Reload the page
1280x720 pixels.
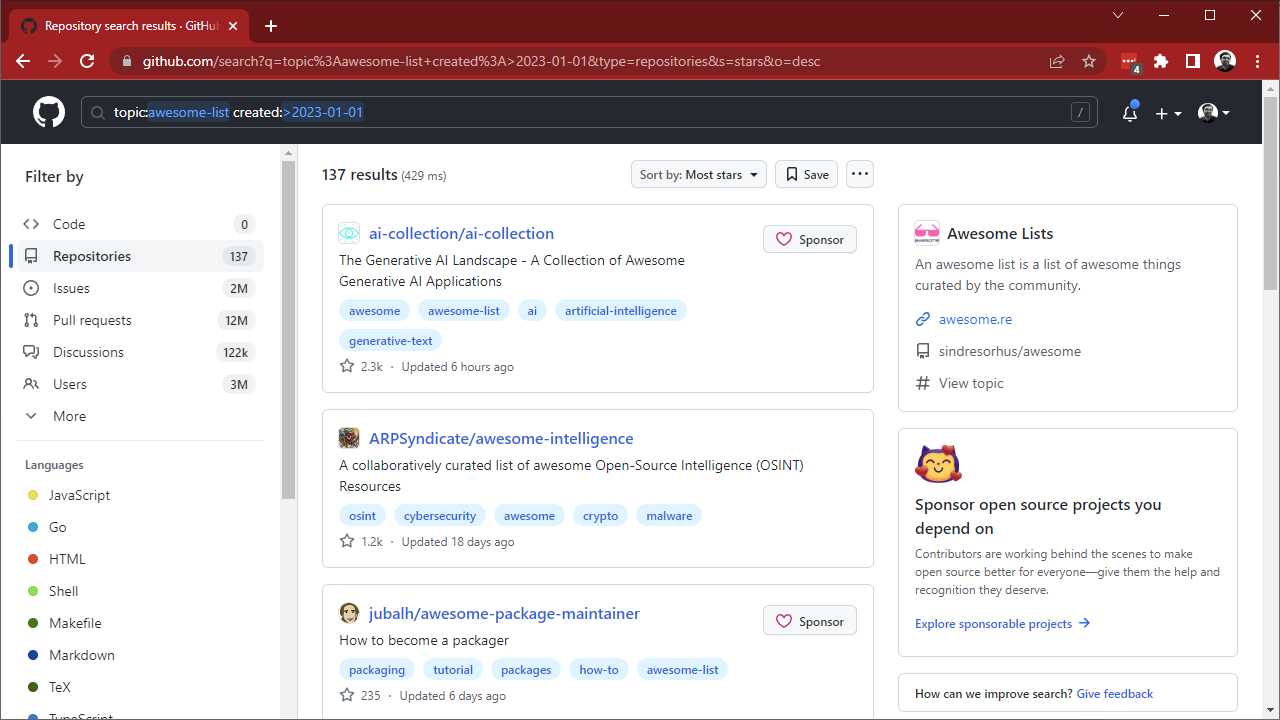point(87,61)
